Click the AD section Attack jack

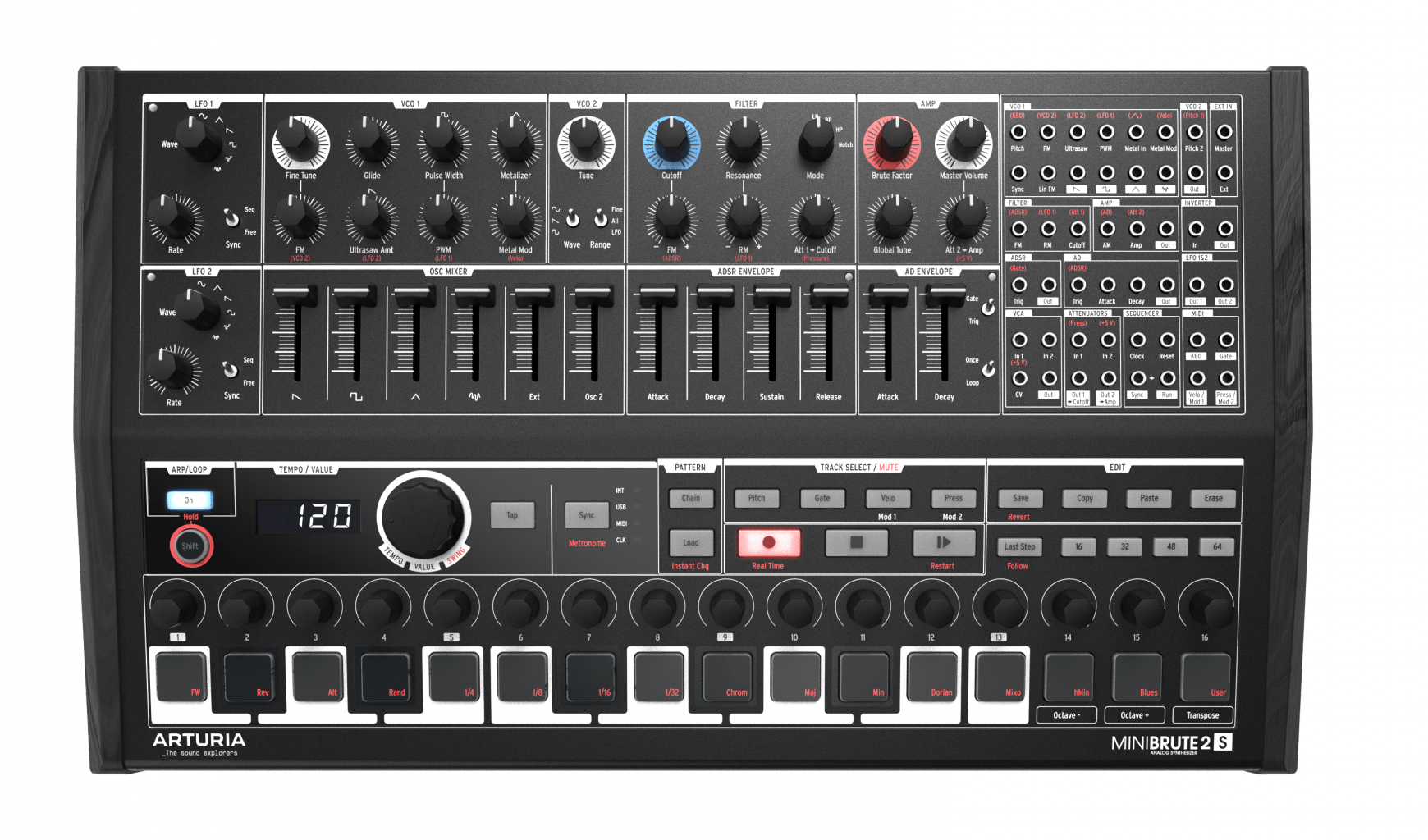(1107, 285)
